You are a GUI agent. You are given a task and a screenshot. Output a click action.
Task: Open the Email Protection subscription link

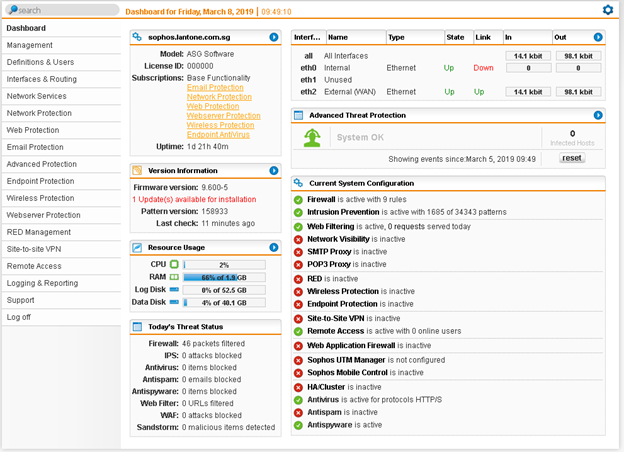pos(215,87)
